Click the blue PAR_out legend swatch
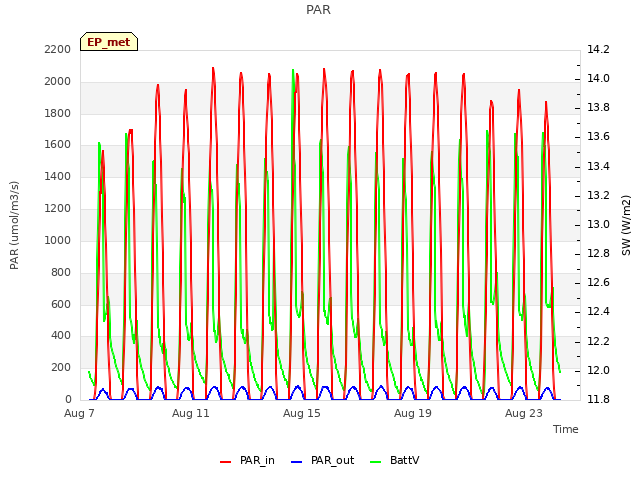 296,462
